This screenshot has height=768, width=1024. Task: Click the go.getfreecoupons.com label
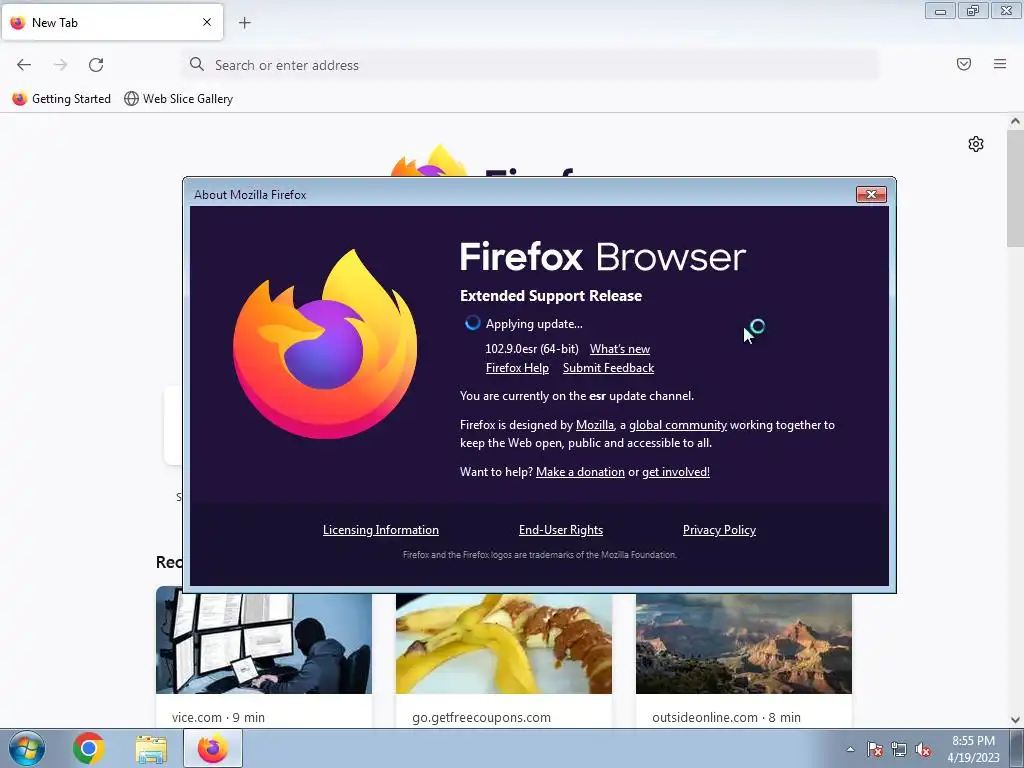click(481, 717)
